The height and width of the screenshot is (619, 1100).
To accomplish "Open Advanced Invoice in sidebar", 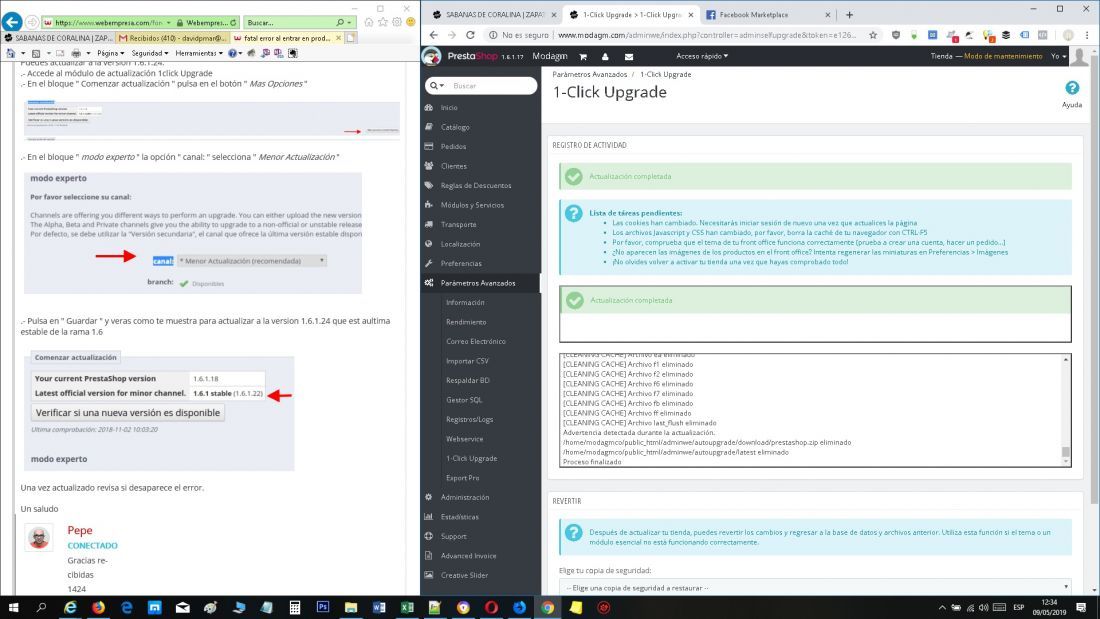I will click(468, 556).
